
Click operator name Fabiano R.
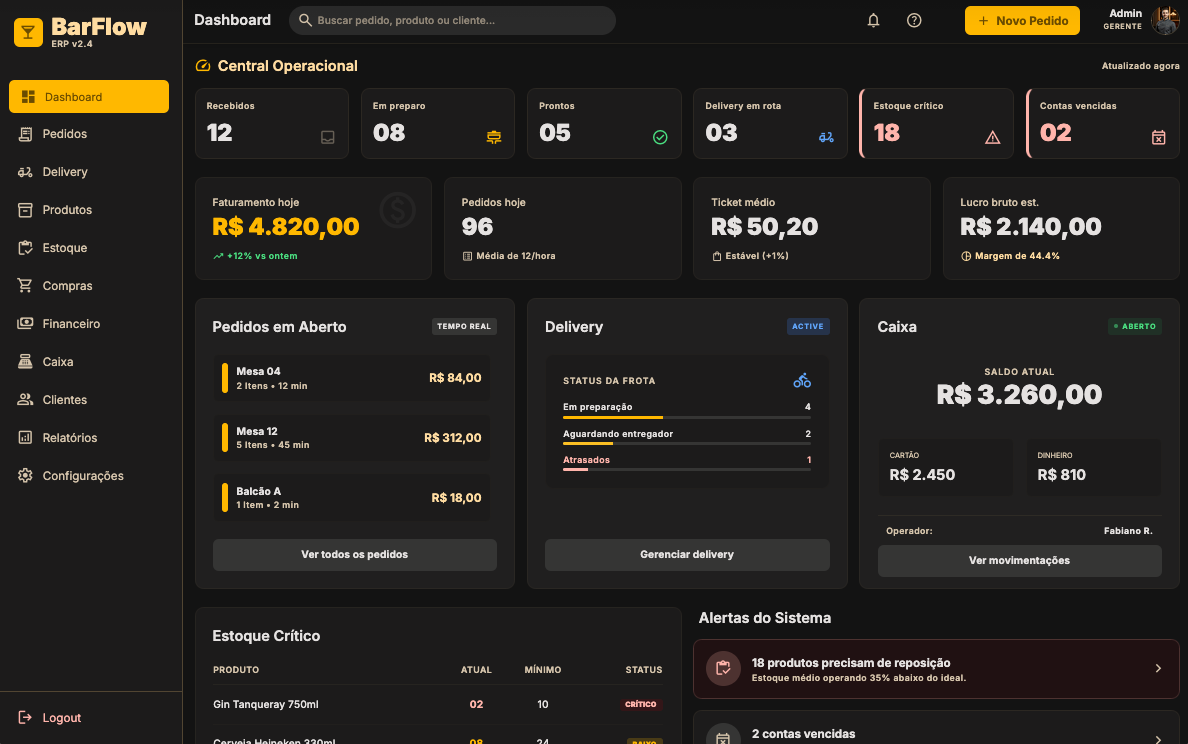pyautogui.click(x=1127, y=531)
